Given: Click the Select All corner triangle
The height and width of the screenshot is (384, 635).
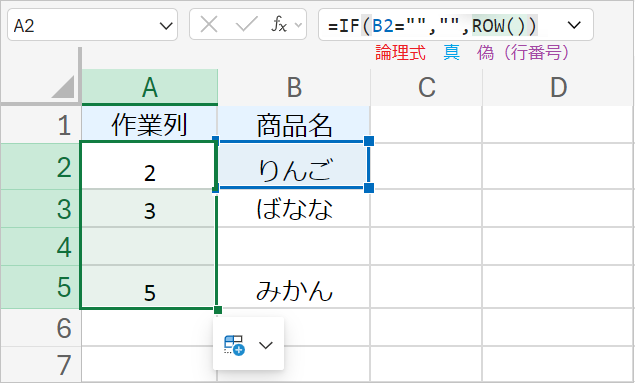Looking at the screenshot, I should (x=63, y=86).
